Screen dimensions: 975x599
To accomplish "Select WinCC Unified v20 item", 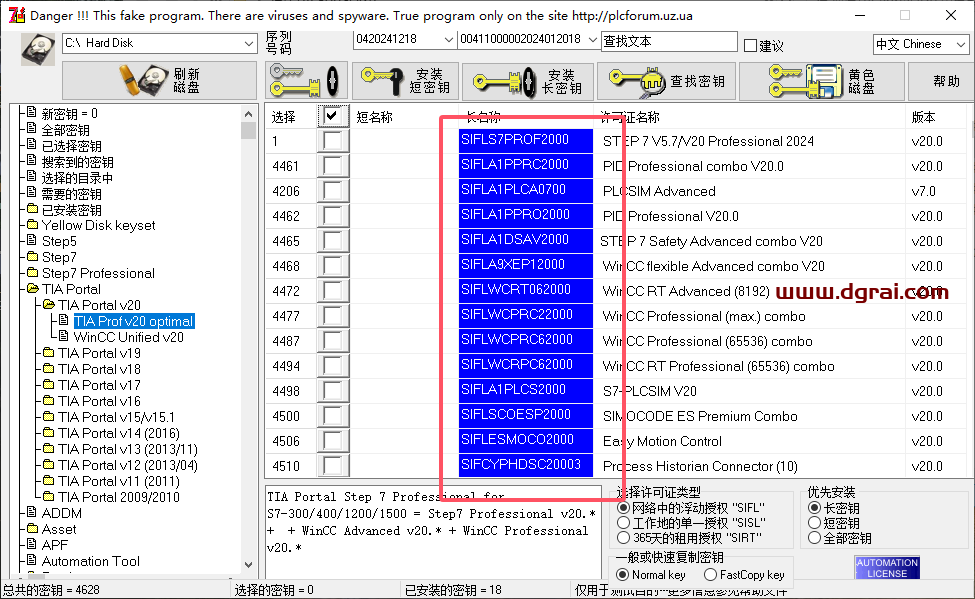I will [129, 337].
